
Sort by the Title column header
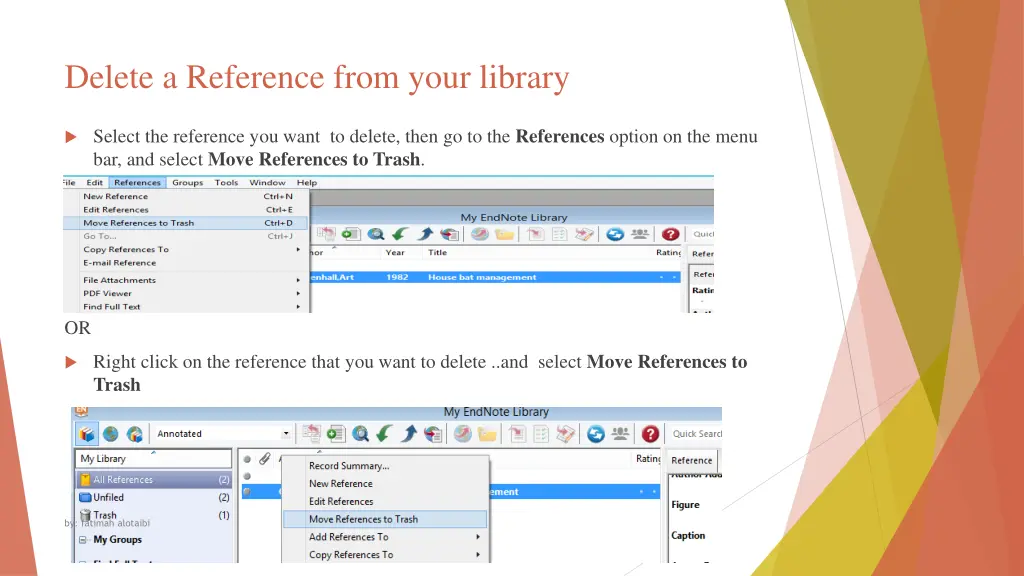438,253
